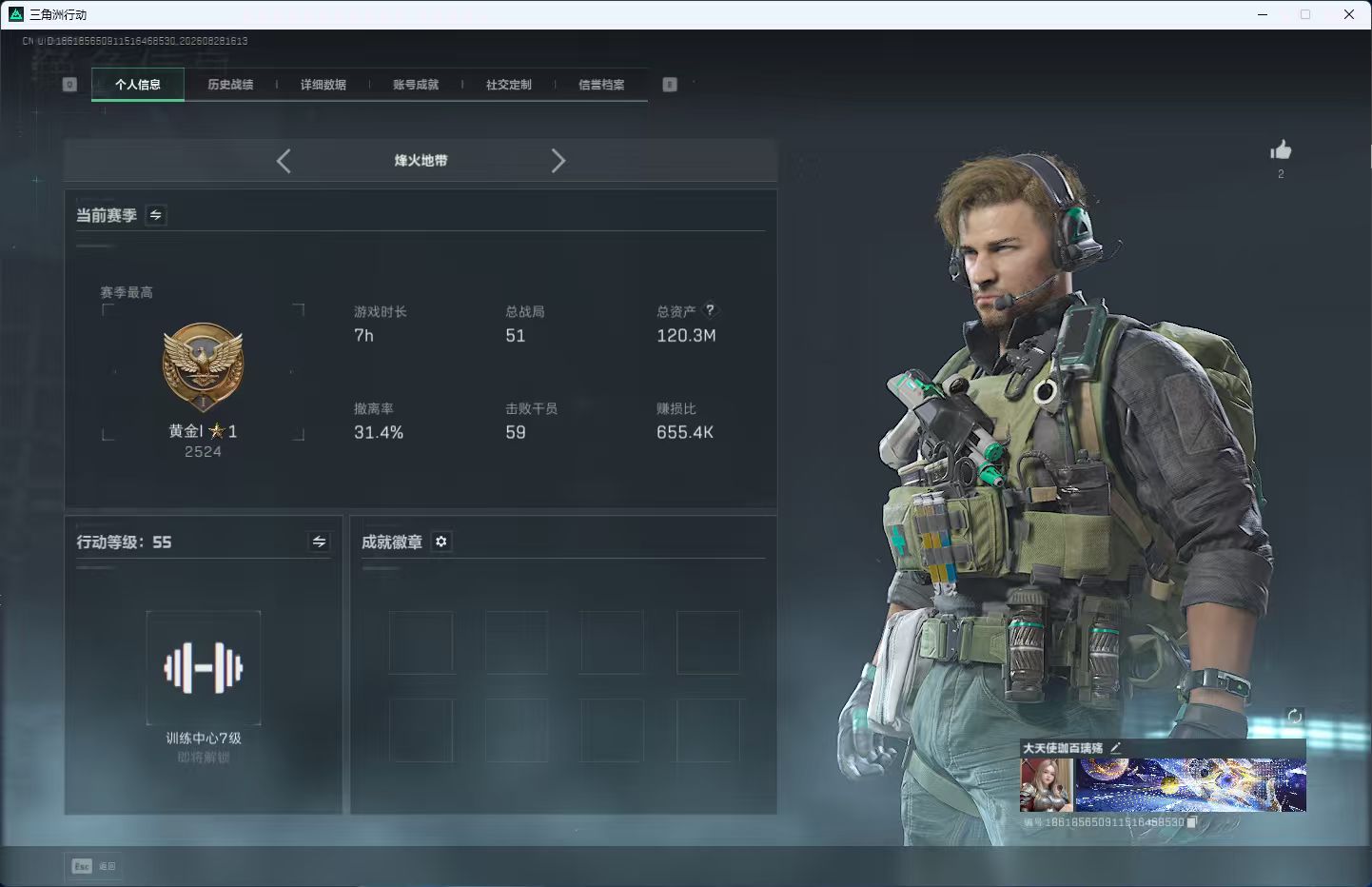
Task: Switch to the 历史战绩 tab
Action: pos(230,85)
